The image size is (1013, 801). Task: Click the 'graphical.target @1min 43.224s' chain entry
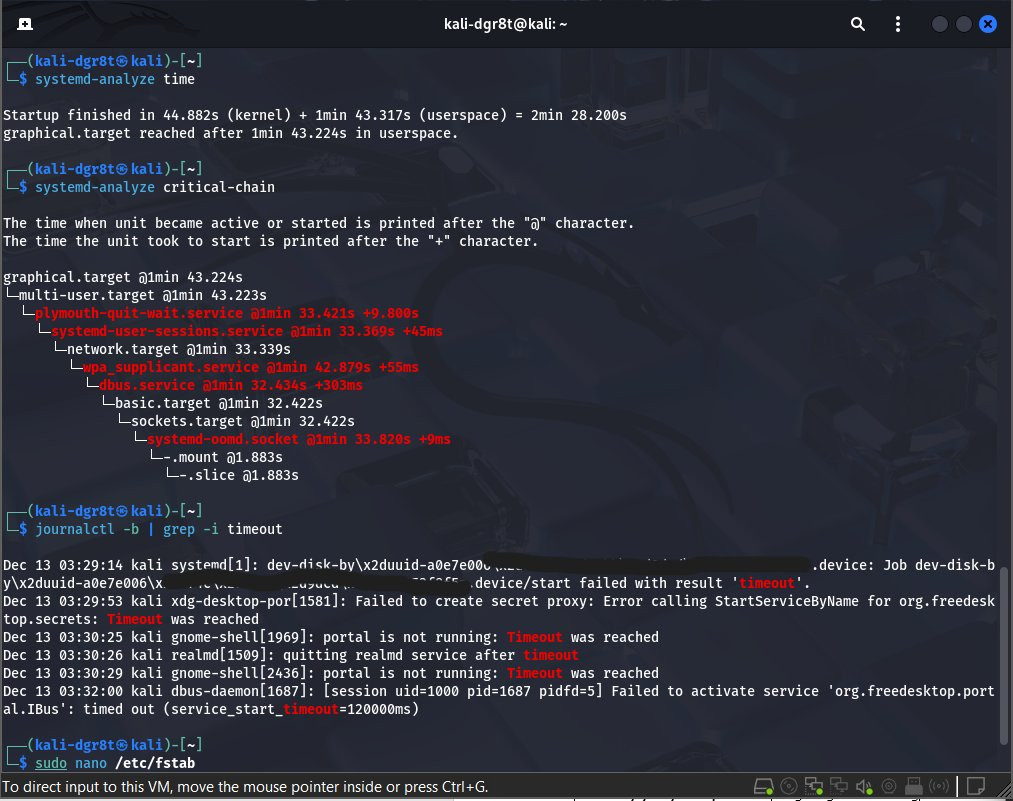tap(123, 277)
